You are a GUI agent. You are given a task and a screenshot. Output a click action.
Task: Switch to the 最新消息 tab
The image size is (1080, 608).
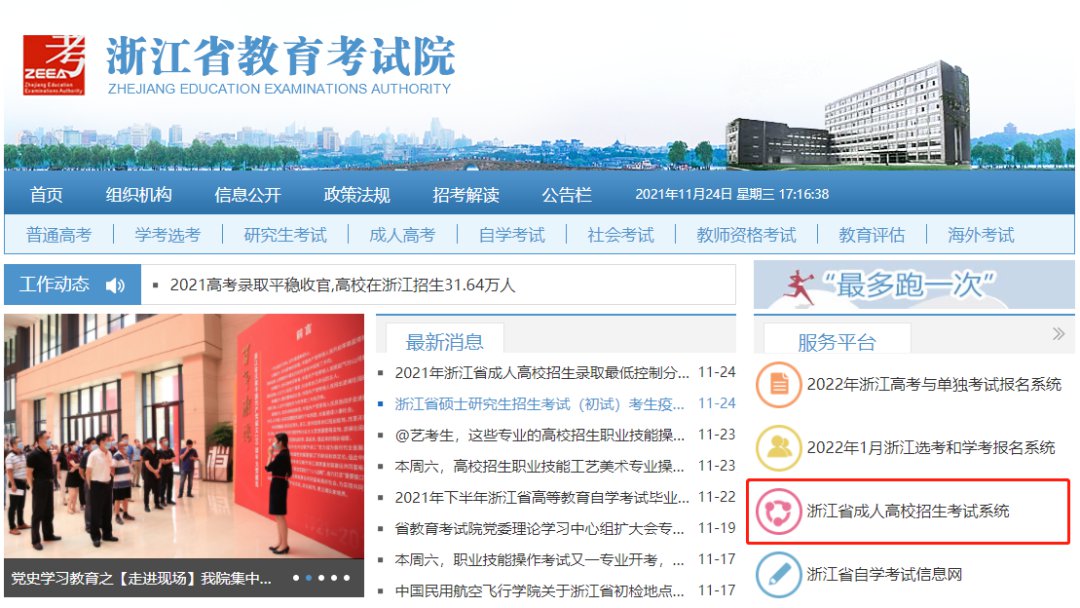(x=445, y=342)
